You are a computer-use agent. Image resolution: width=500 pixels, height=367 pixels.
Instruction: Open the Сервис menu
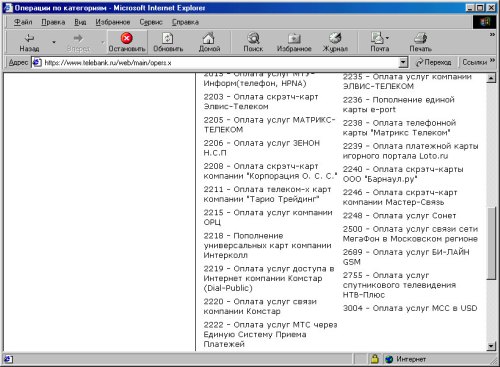point(151,22)
